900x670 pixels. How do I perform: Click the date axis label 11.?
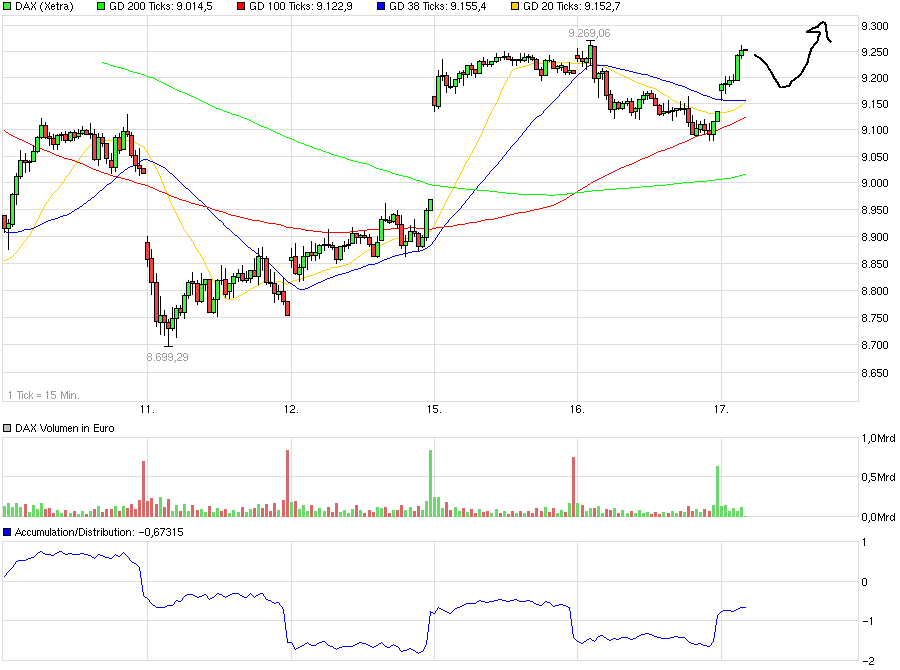148,409
